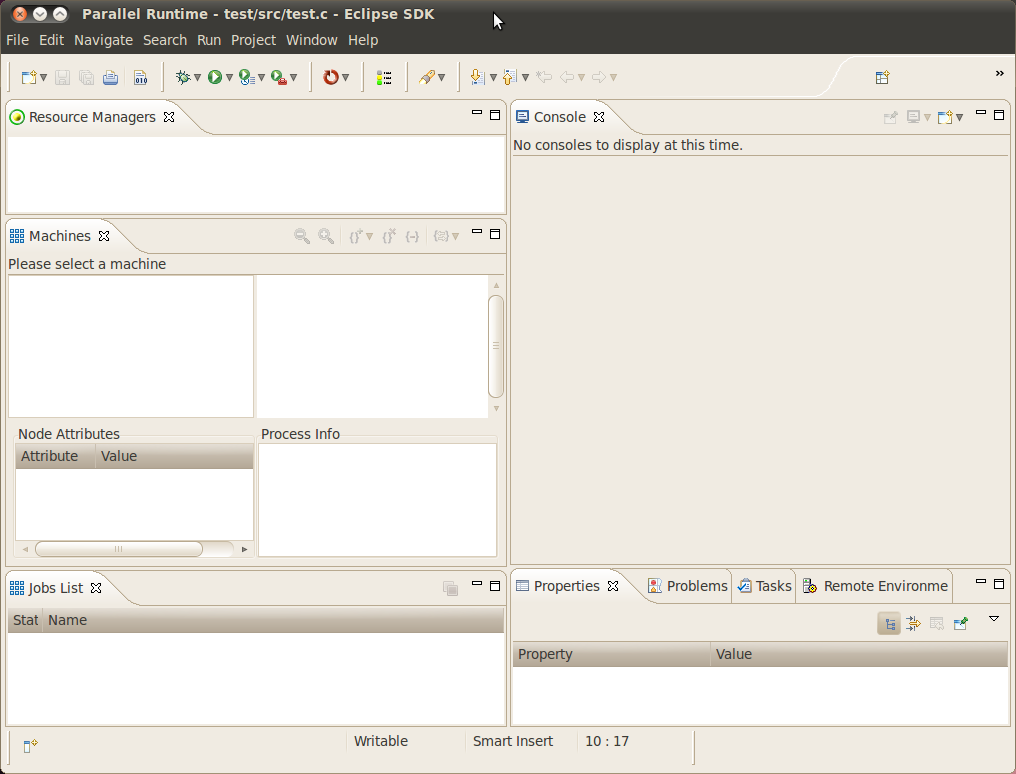Click the Jobs List view toolbar icon
The width and height of the screenshot is (1016, 774).
click(x=450, y=588)
